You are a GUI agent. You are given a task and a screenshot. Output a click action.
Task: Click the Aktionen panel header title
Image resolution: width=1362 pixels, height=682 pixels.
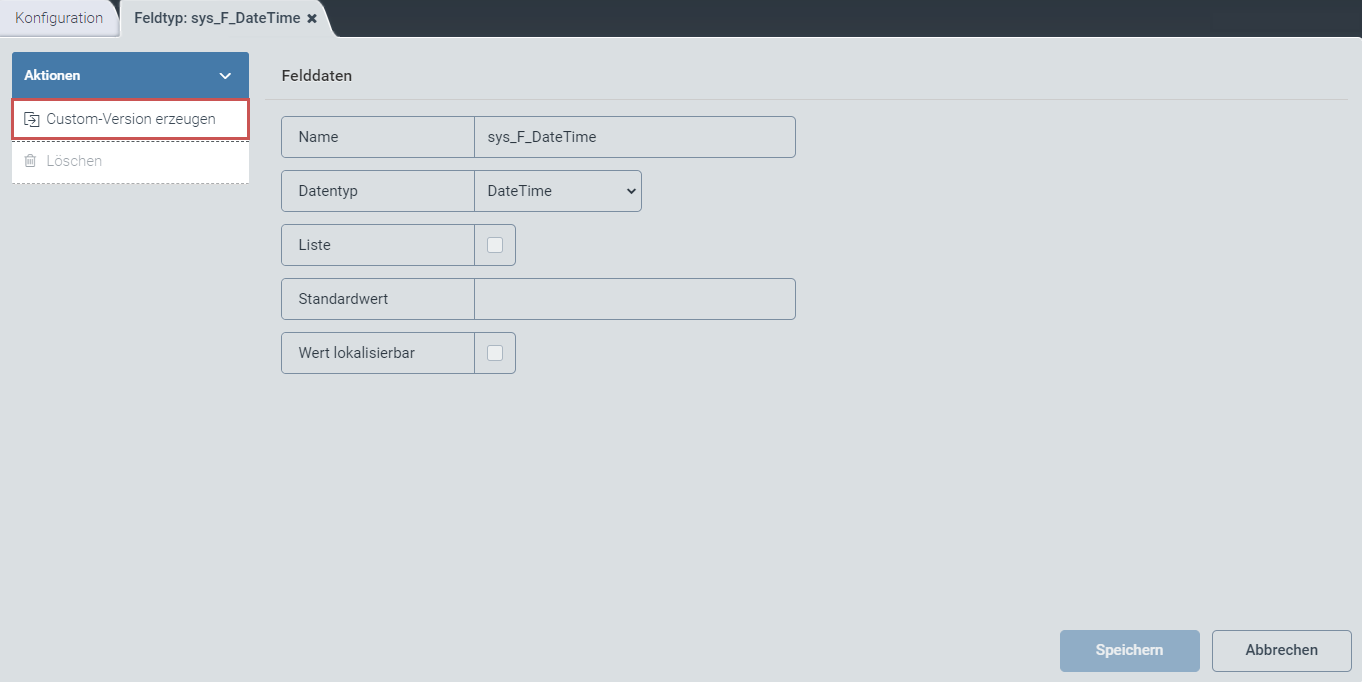tap(52, 76)
